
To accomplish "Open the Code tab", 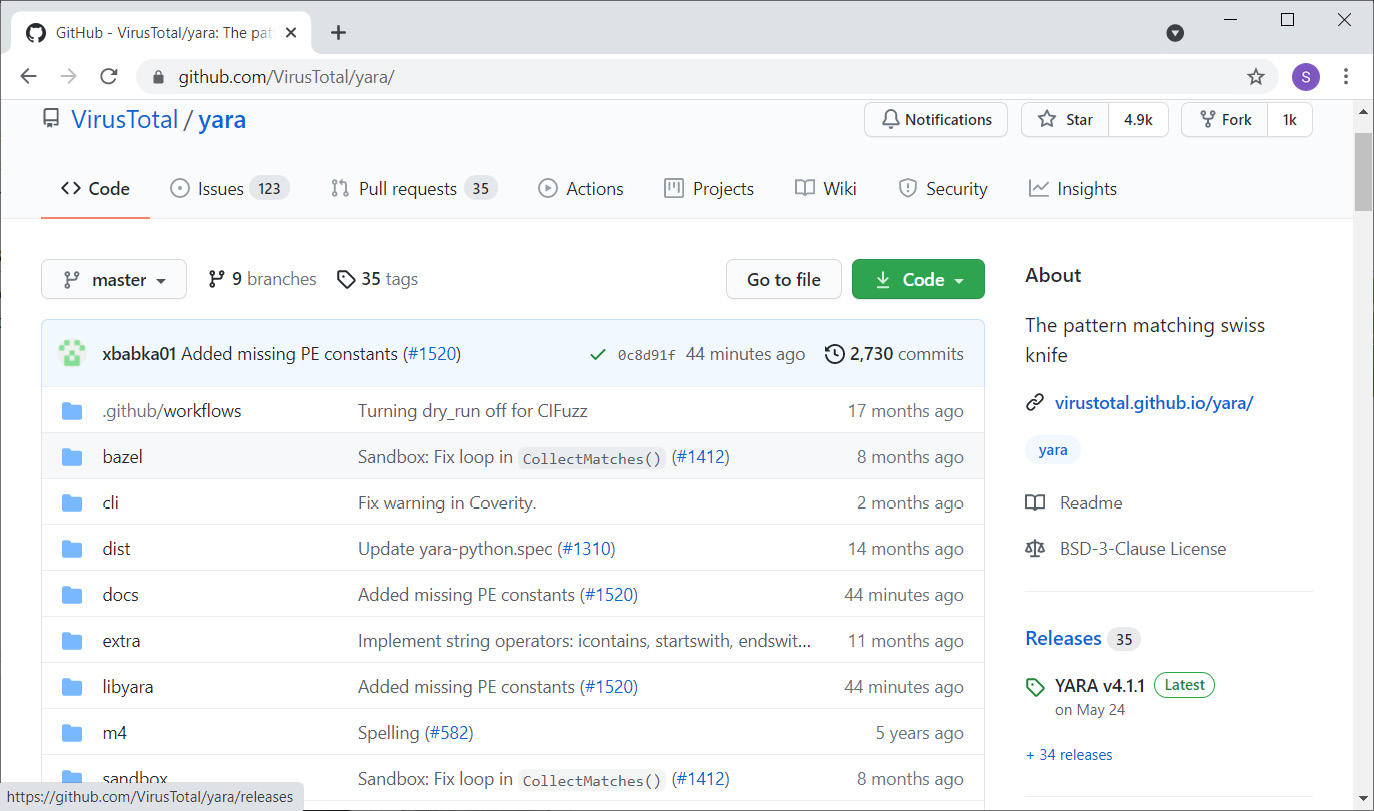I will point(95,189).
